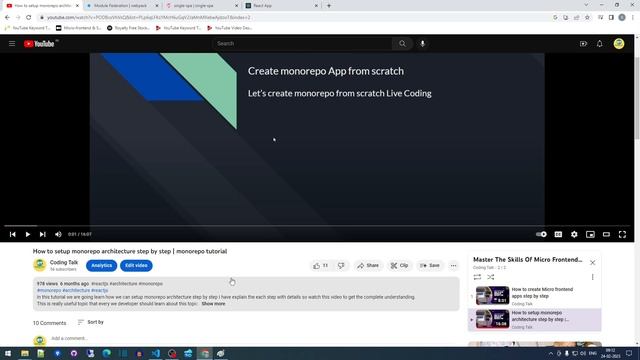Switch to the single-spa browser tab
This screenshot has width=640, height=360.
(x=201, y=6)
